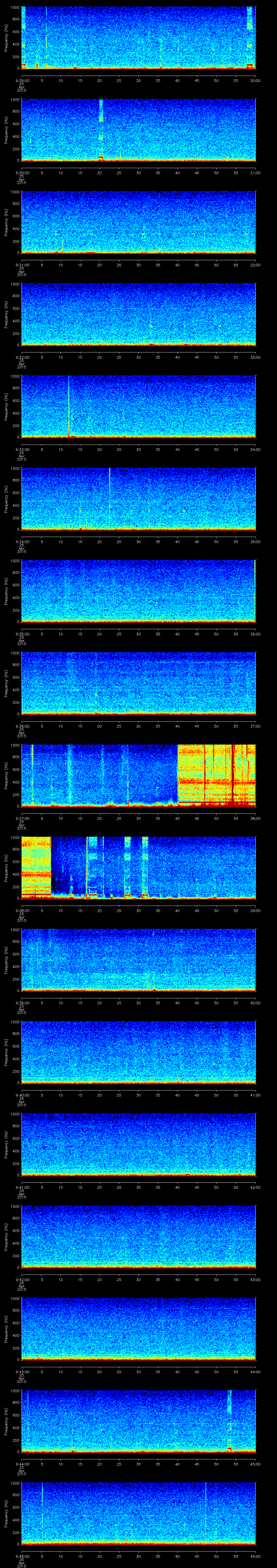Screen dimensions: 277x1568
Task: Click the bright vertical spike in the 9:33:00 panel
Action: pos(69,407)
